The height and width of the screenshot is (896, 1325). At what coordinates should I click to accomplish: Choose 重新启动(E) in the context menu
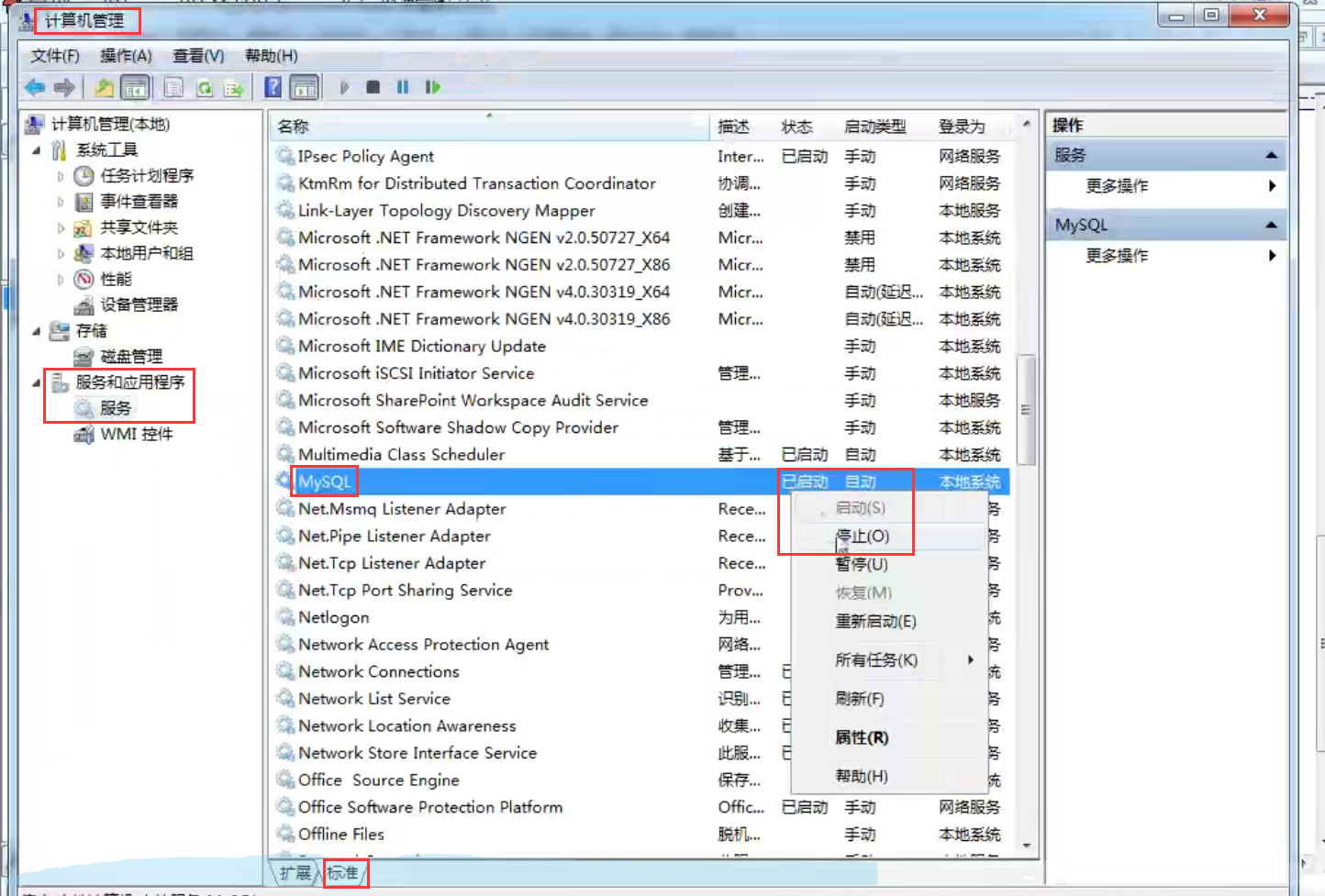(x=887, y=622)
